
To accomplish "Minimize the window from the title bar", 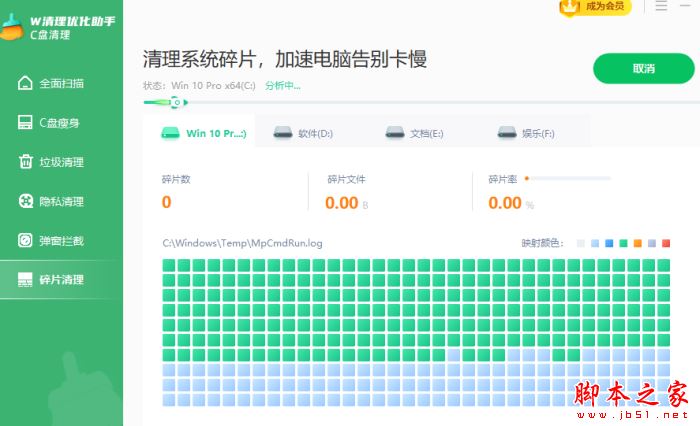I will [x=685, y=5].
